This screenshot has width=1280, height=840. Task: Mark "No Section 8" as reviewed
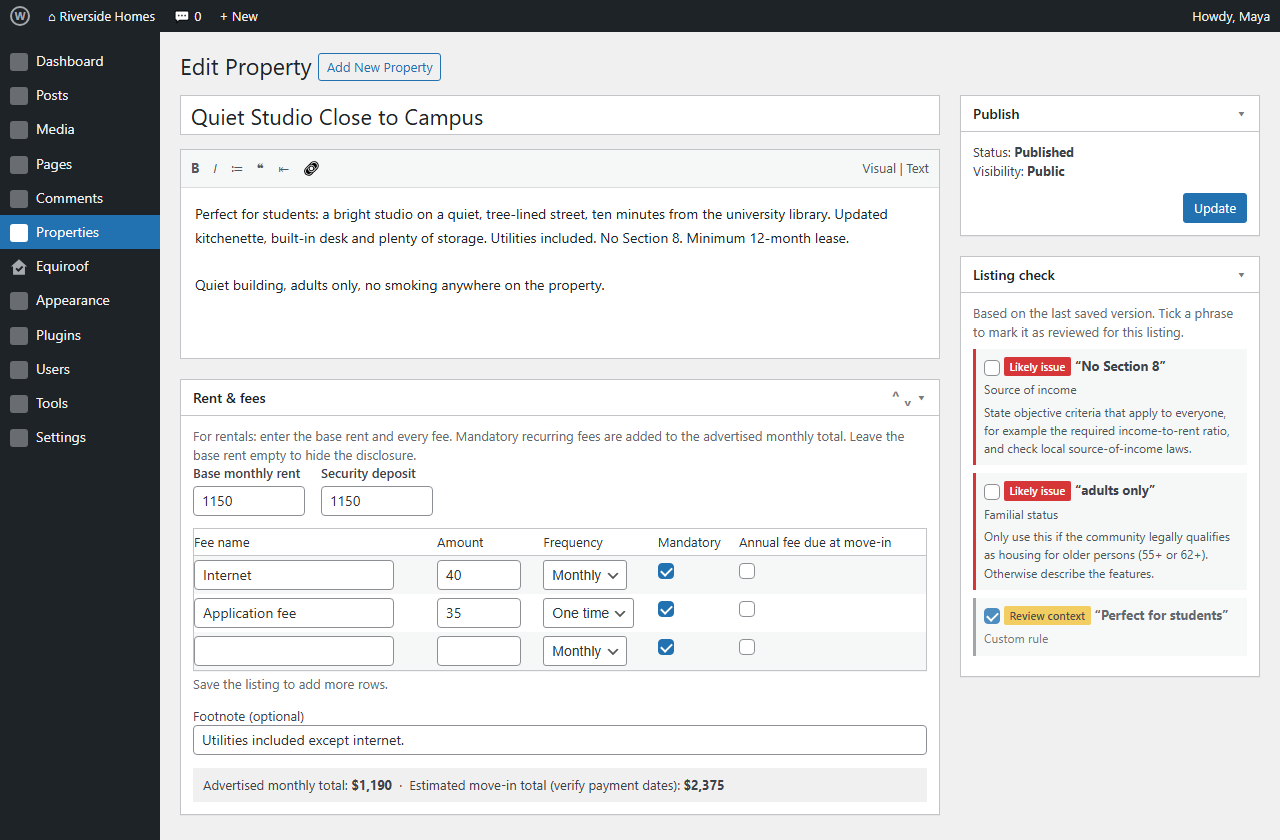coord(992,367)
